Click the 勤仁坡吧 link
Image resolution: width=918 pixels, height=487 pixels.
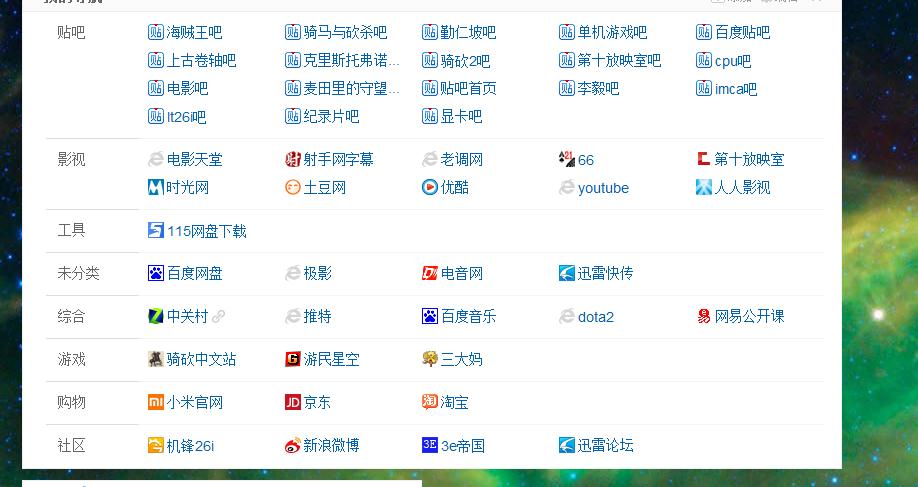point(468,32)
